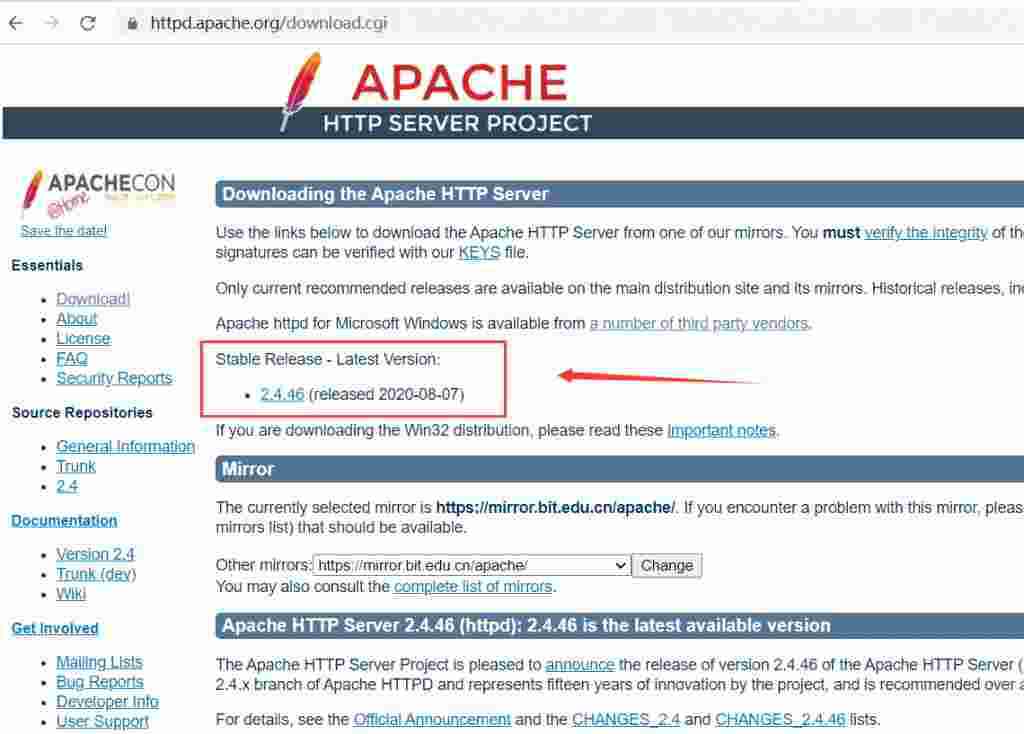The height and width of the screenshot is (734, 1024).
Task: Open the ApacheCon promotional image
Action: click(x=98, y=192)
